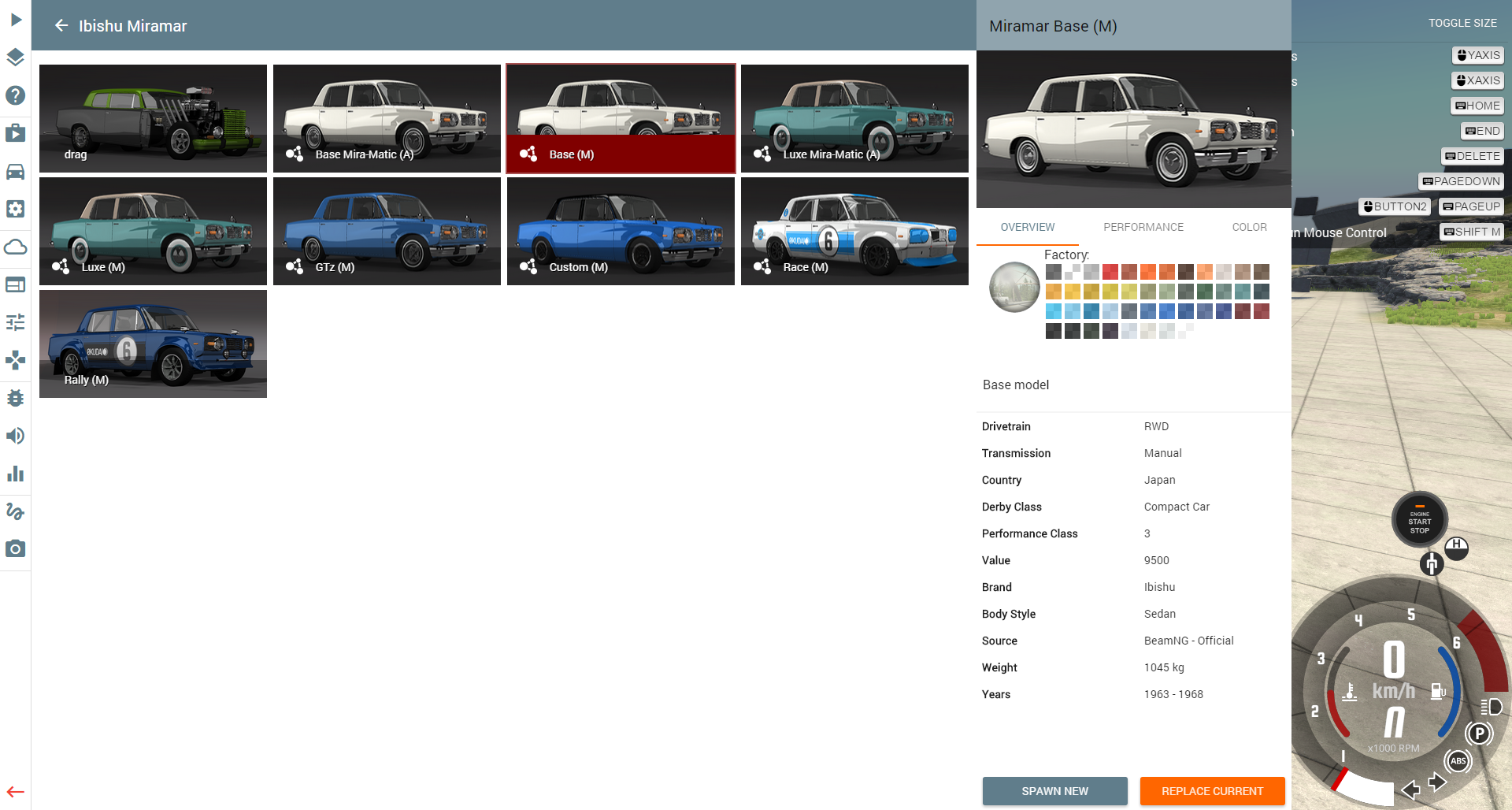Image resolution: width=1512 pixels, height=810 pixels.
Task: Click the fuel pump gauge icon
Action: pyautogui.click(x=1438, y=691)
